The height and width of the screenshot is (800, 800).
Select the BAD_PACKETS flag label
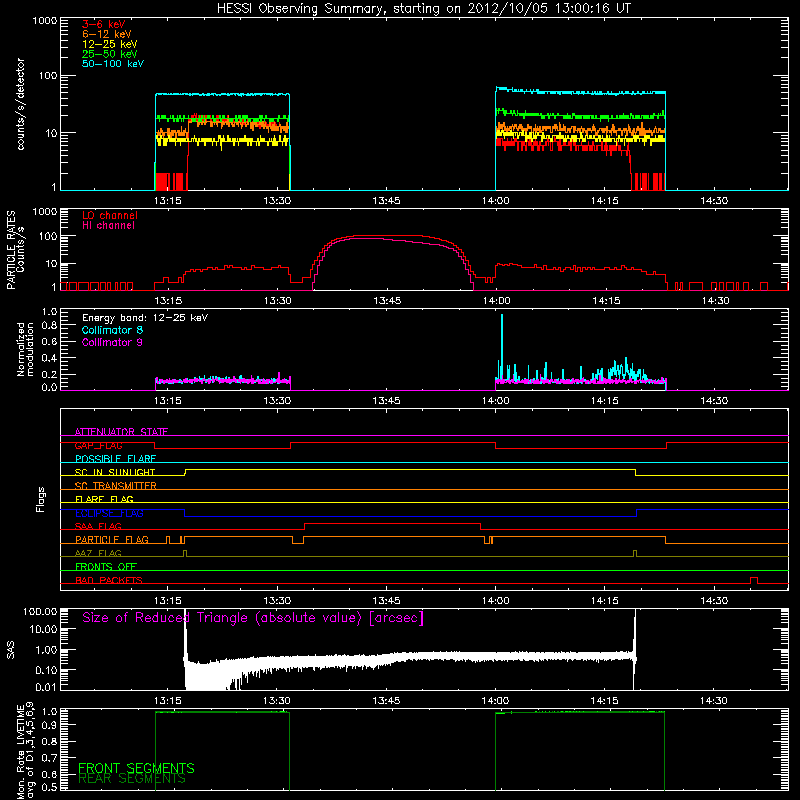(x=109, y=580)
